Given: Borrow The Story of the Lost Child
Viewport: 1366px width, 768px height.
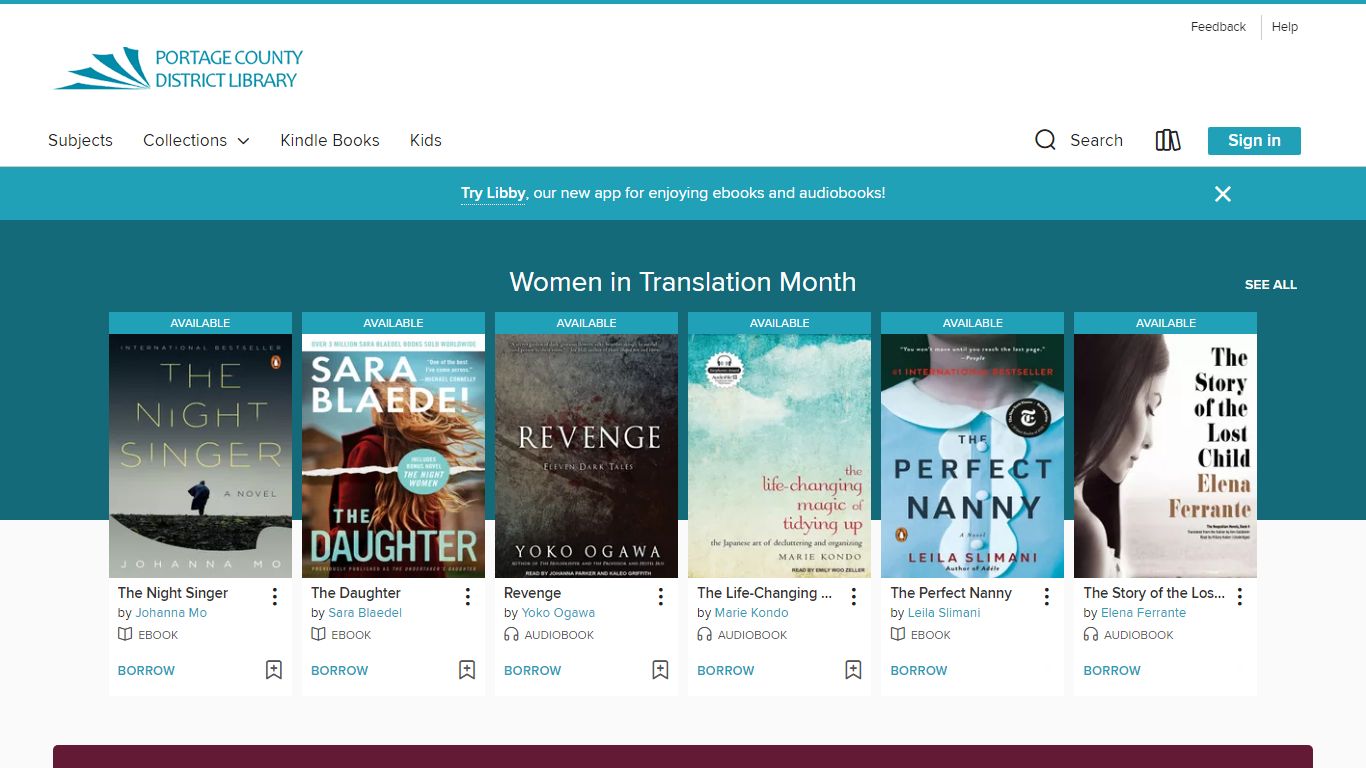Looking at the screenshot, I should 1111,671.
